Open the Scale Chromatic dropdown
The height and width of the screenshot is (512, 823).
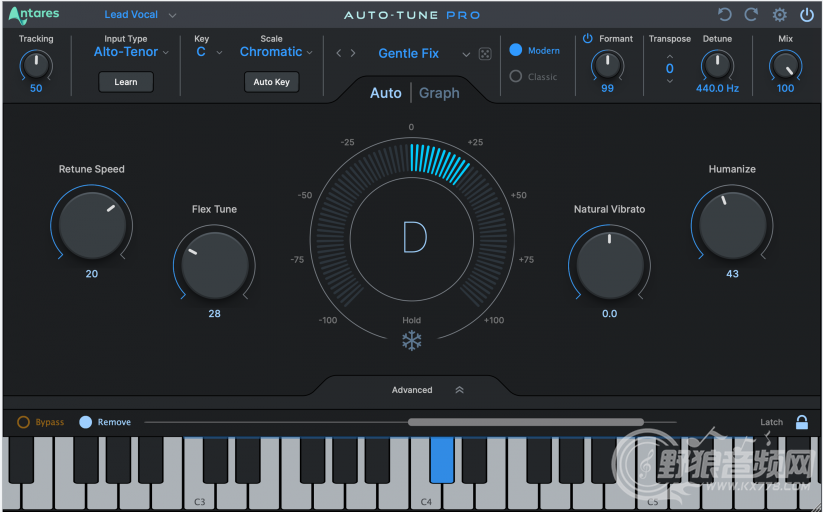tap(276, 52)
